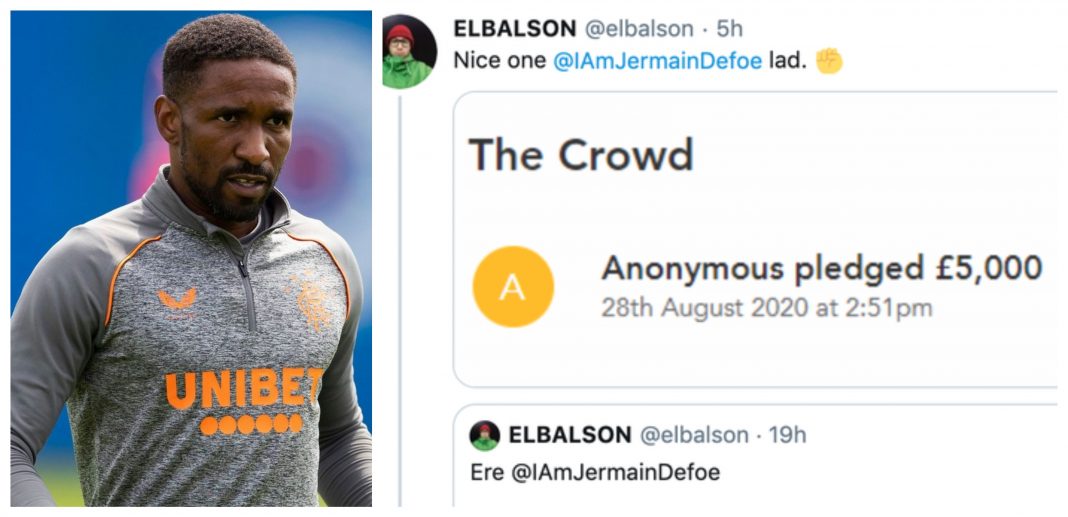This screenshot has height=517, width=1068.
Task: Open the @IAmJermainDefoe mention in quoted tweet
Action: [x=615, y=473]
